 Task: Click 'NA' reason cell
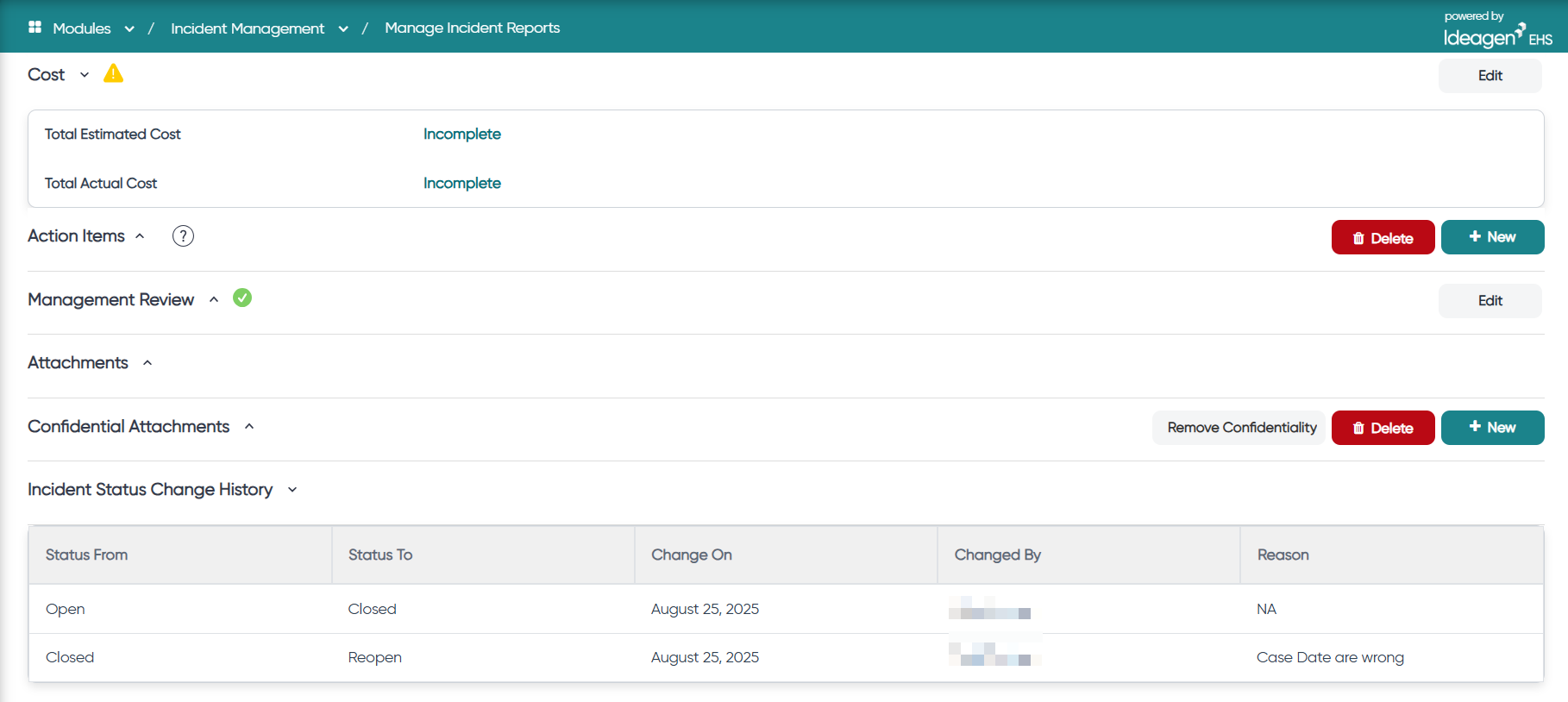click(x=1266, y=609)
